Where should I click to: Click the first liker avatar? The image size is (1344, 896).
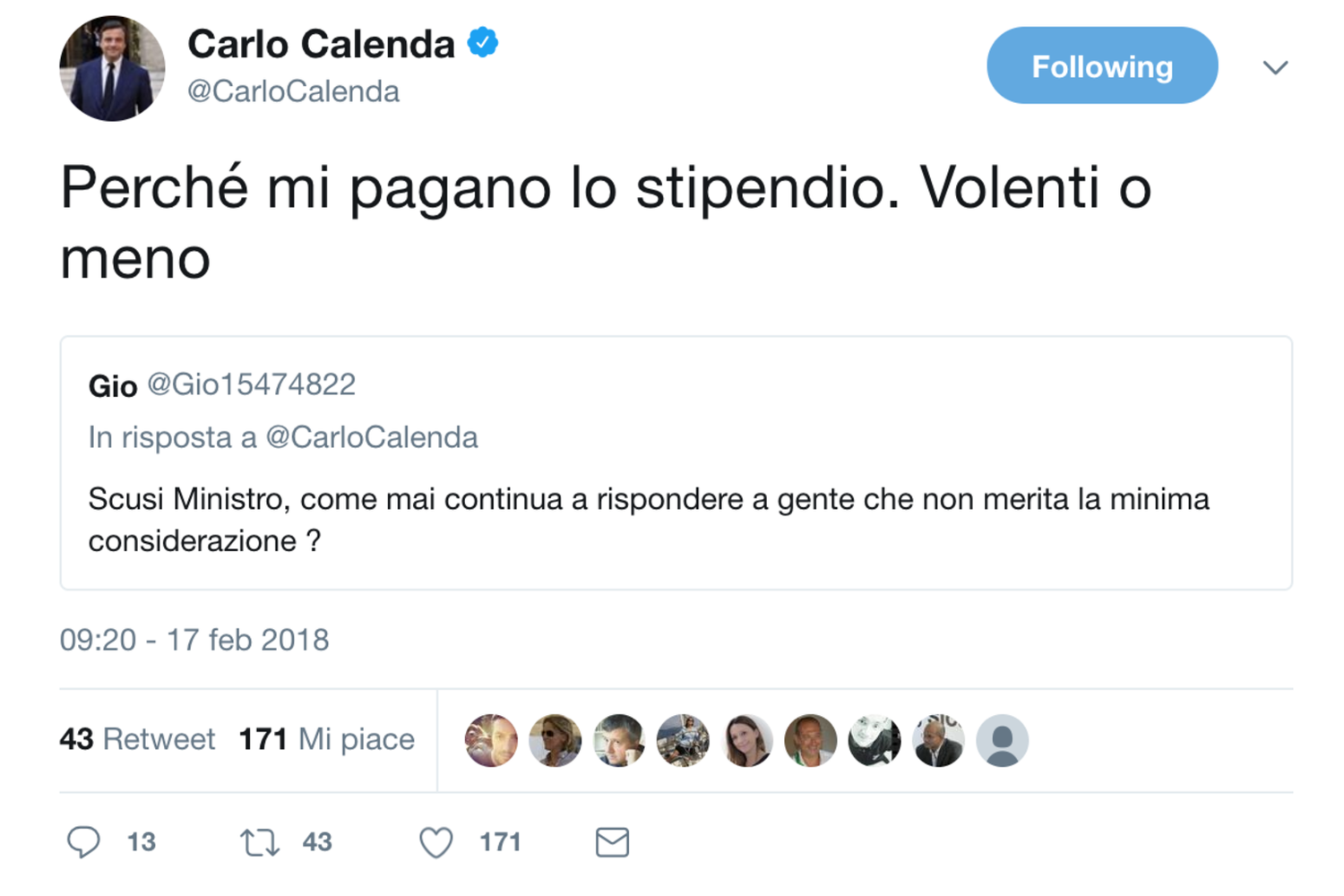click(x=491, y=740)
